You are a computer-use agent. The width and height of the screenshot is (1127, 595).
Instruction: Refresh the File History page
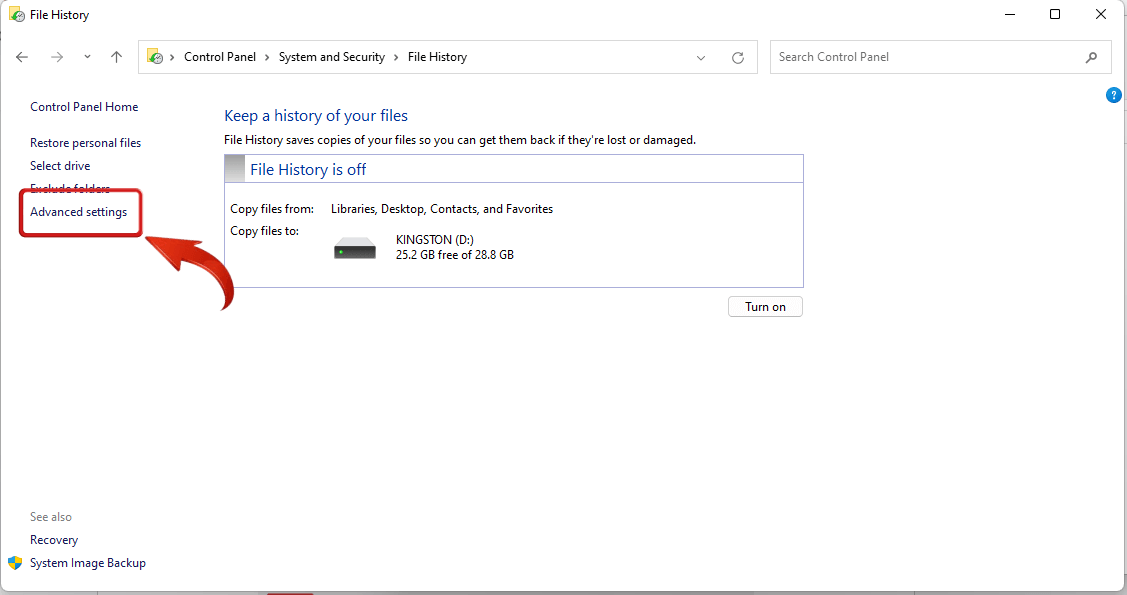738,57
